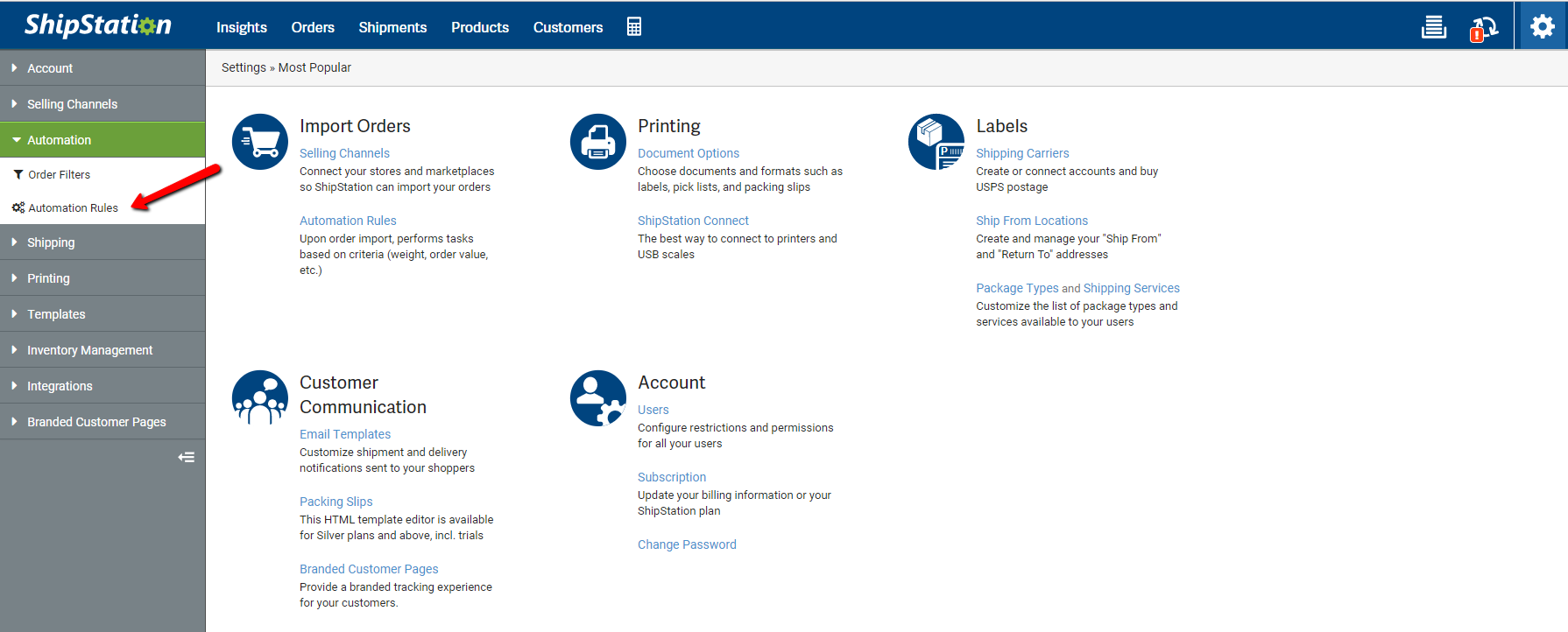Screen dimensions: 1568x632
Task: Open the stacked list icon in header
Action: [1434, 27]
